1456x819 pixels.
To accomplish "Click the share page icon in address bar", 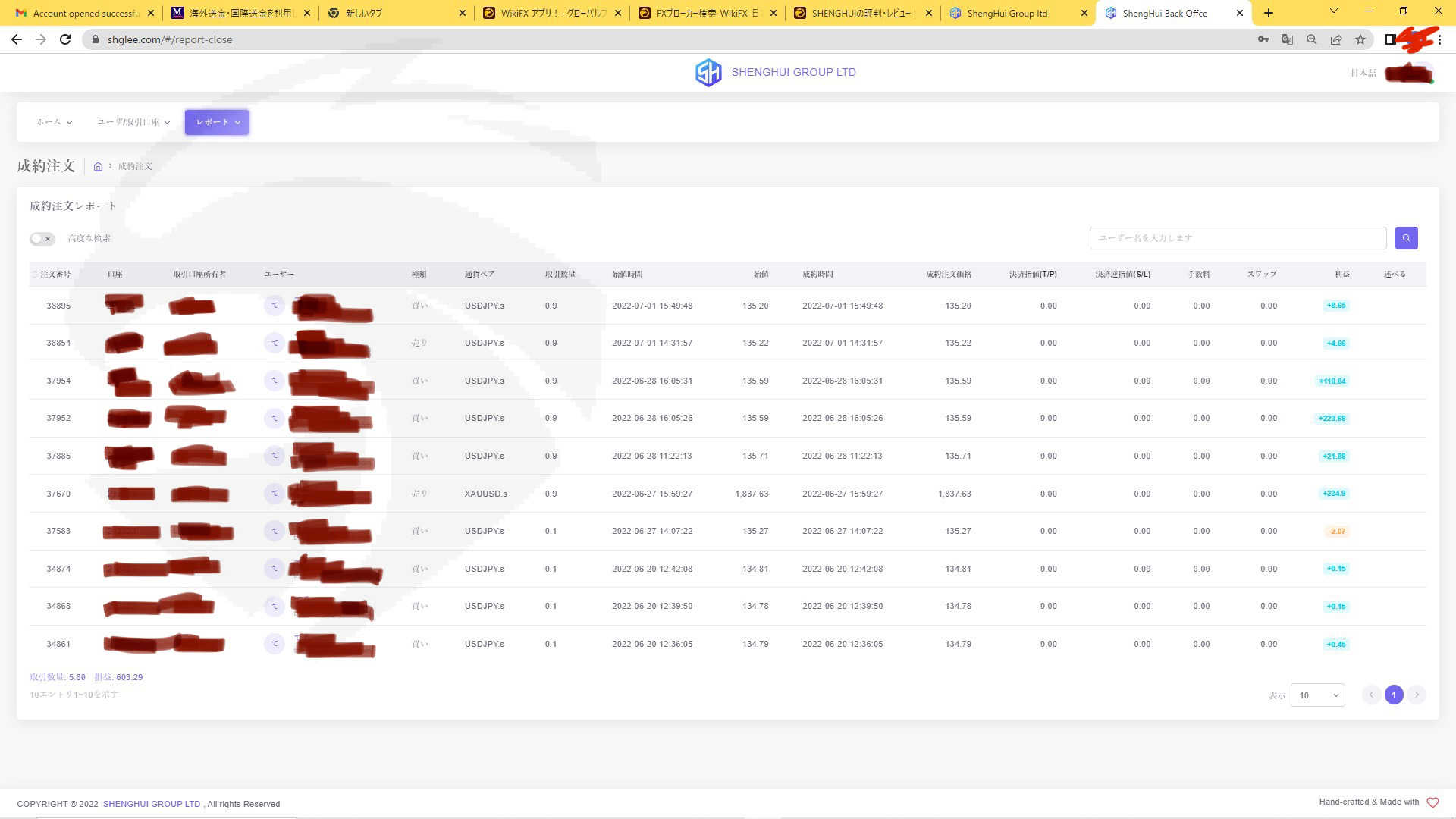I will click(1336, 39).
